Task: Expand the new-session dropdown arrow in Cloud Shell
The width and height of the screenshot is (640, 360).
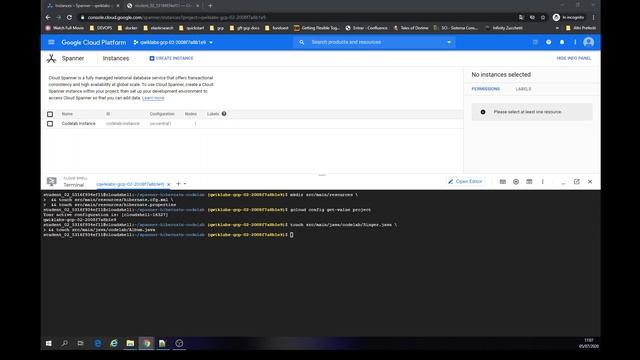Action: click(185, 184)
